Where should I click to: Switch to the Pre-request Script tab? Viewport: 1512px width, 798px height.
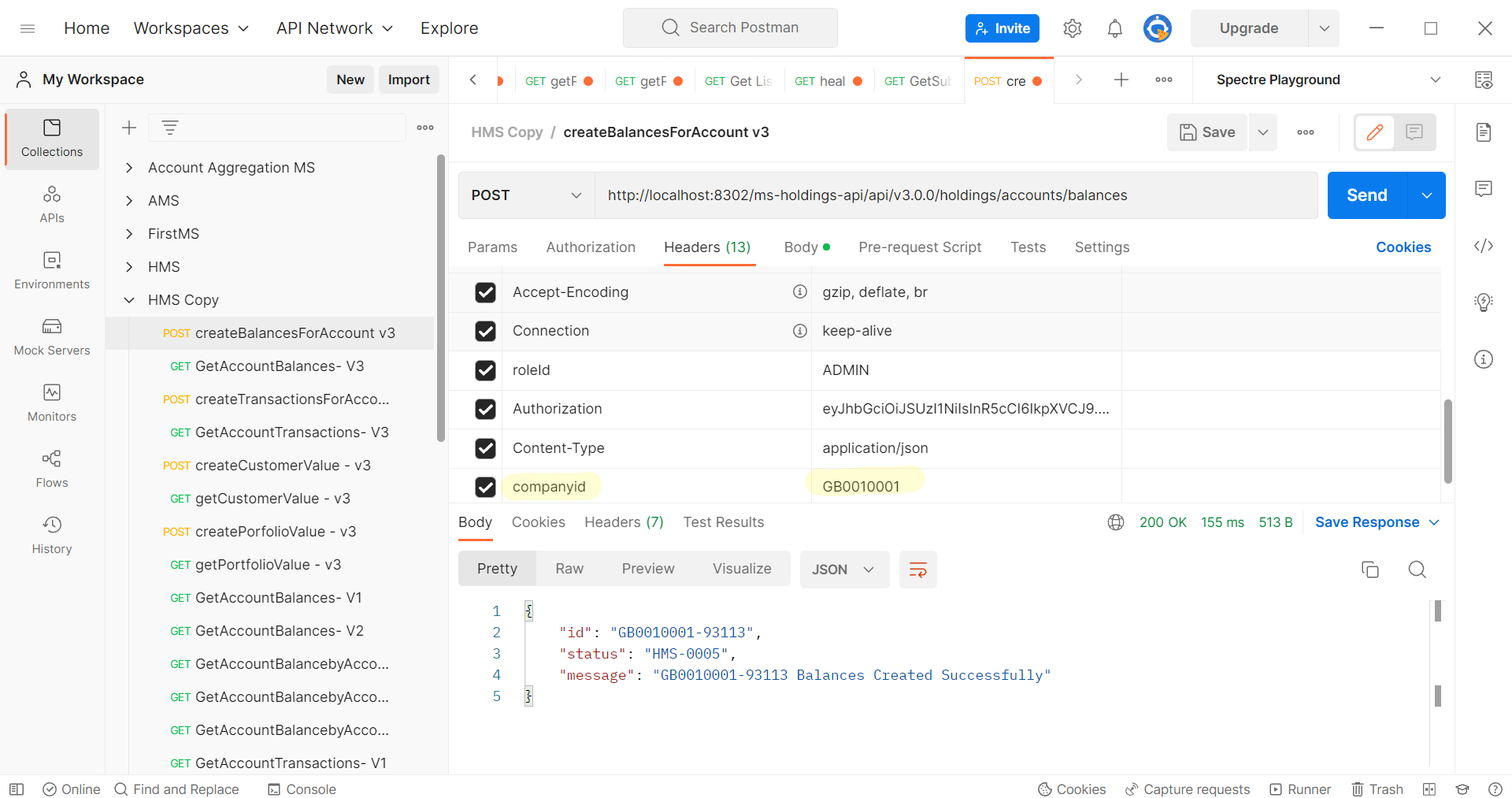tap(919, 247)
